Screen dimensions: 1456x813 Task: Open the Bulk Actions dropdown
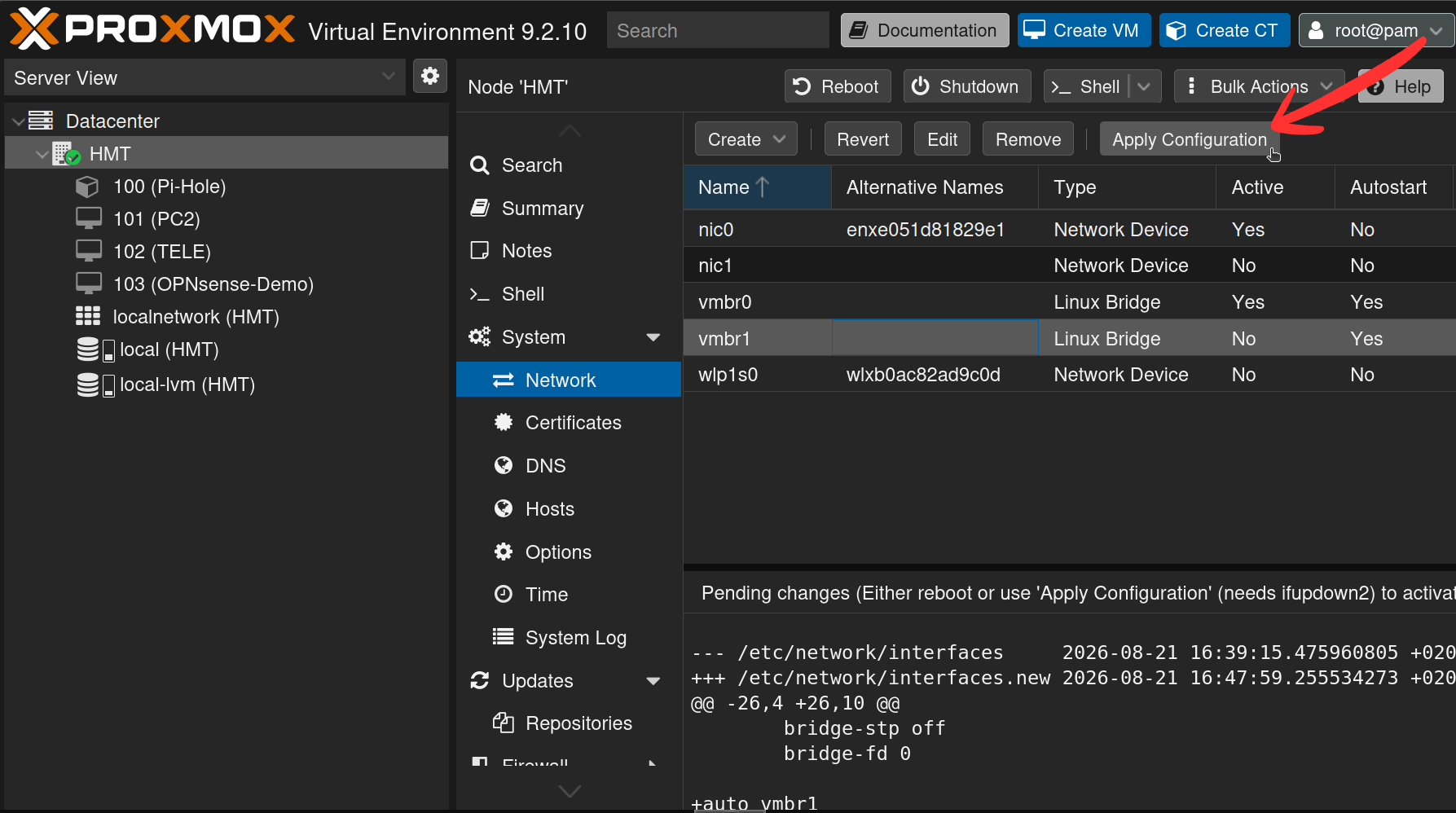coord(1260,86)
